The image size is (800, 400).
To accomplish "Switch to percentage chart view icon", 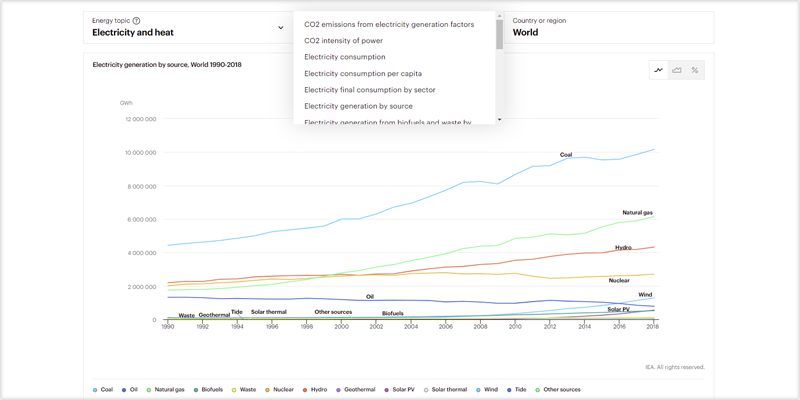I will (x=695, y=70).
